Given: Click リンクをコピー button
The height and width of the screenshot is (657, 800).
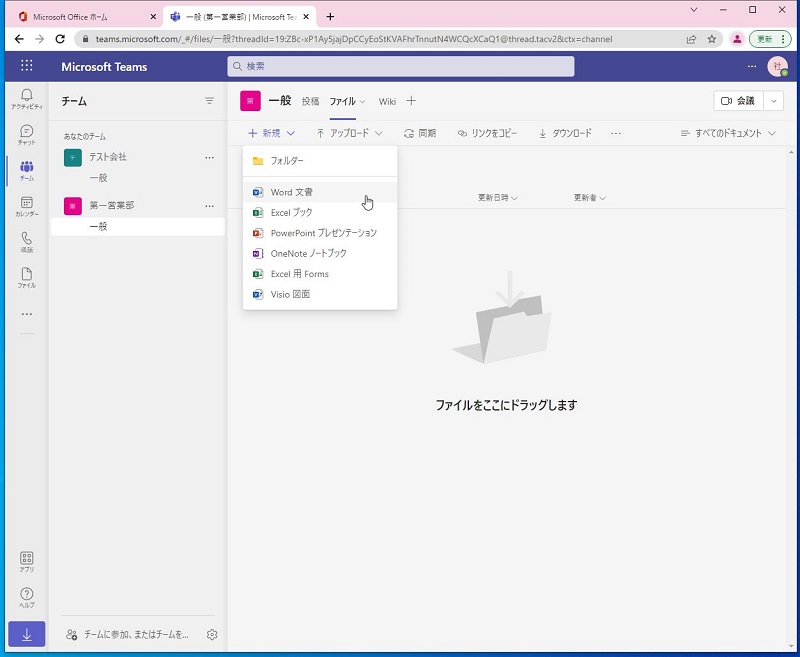Looking at the screenshot, I should [487, 133].
